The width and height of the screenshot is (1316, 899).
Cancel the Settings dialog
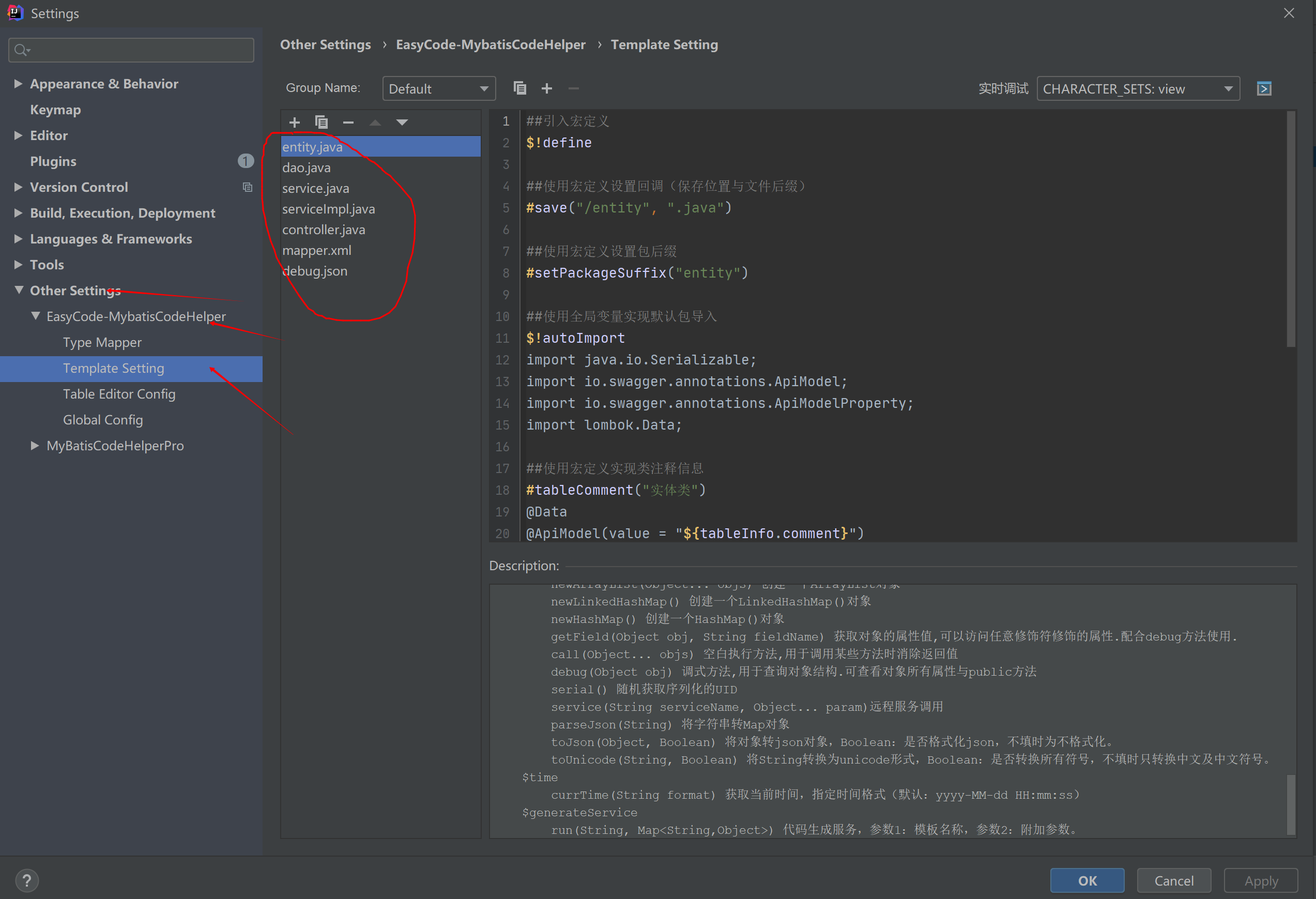pos(1173,880)
